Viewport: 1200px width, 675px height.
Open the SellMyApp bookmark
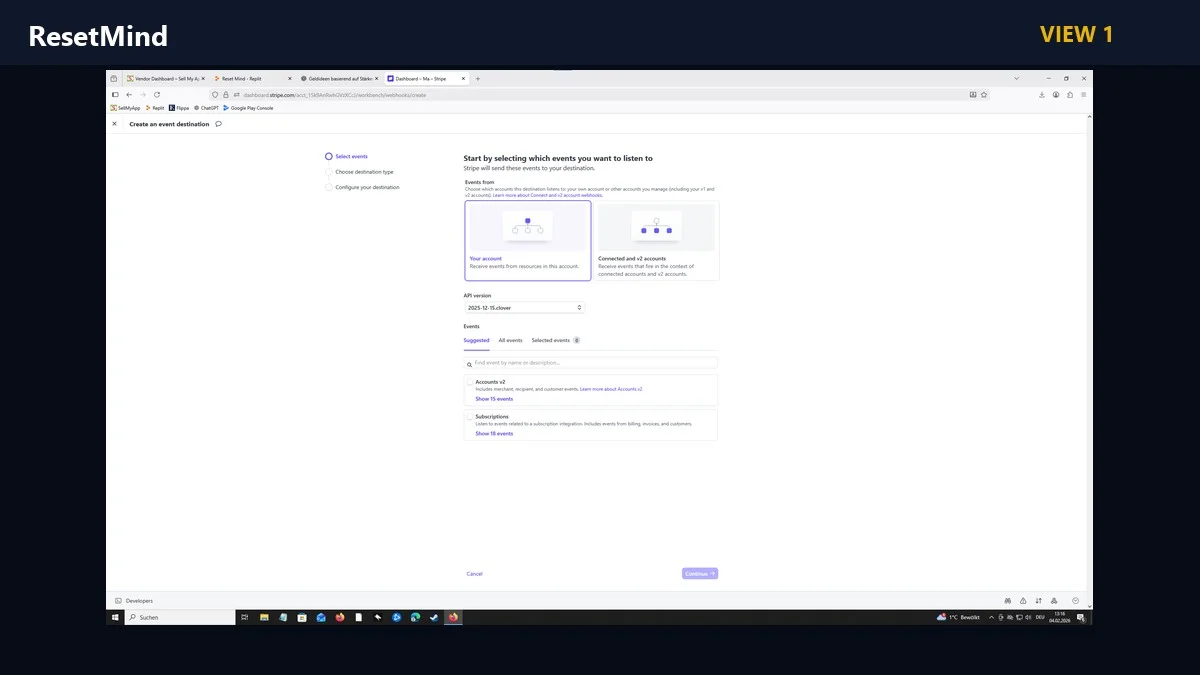point(125,107)
